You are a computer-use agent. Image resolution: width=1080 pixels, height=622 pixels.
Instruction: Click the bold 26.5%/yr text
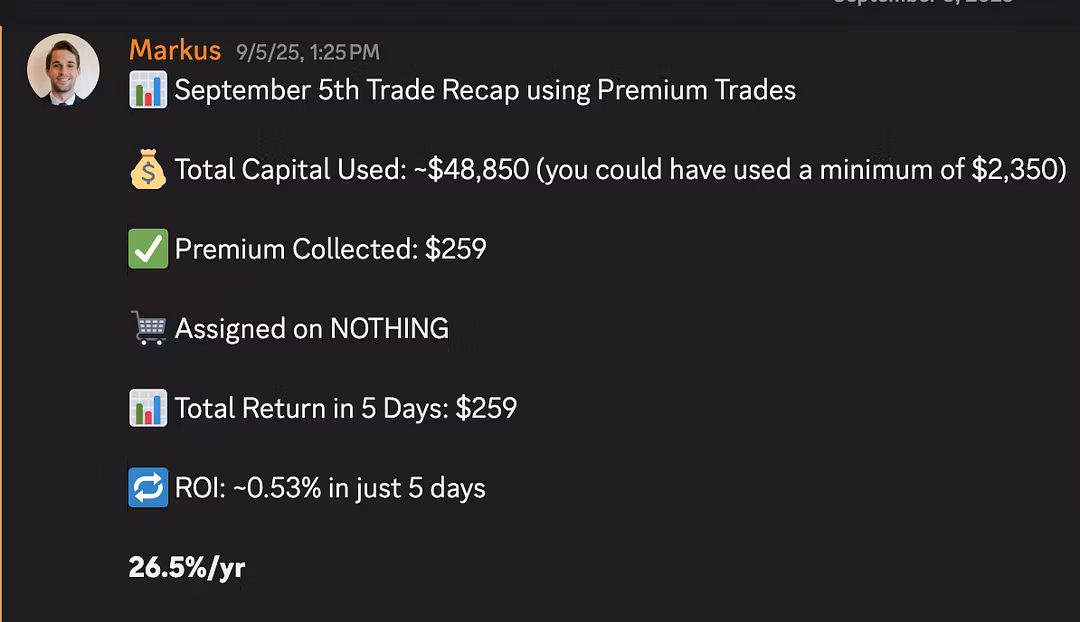pos(187,568)
